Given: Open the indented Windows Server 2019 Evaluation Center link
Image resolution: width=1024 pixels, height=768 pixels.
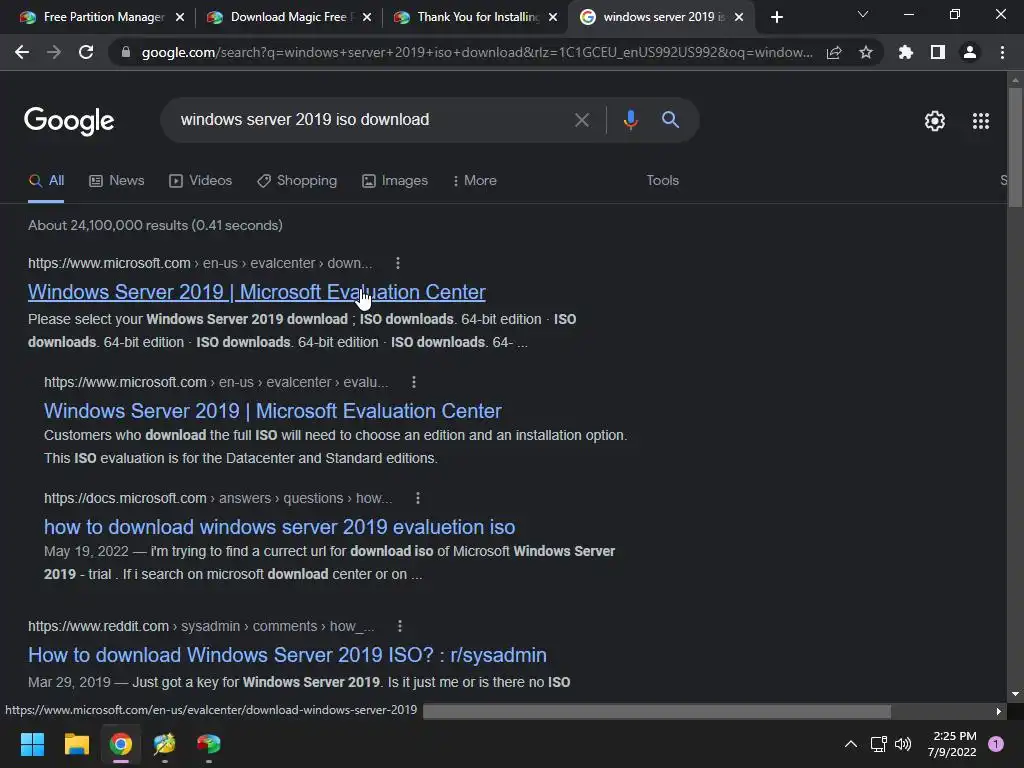Looking at the screenshot, I should coord(273,411).
